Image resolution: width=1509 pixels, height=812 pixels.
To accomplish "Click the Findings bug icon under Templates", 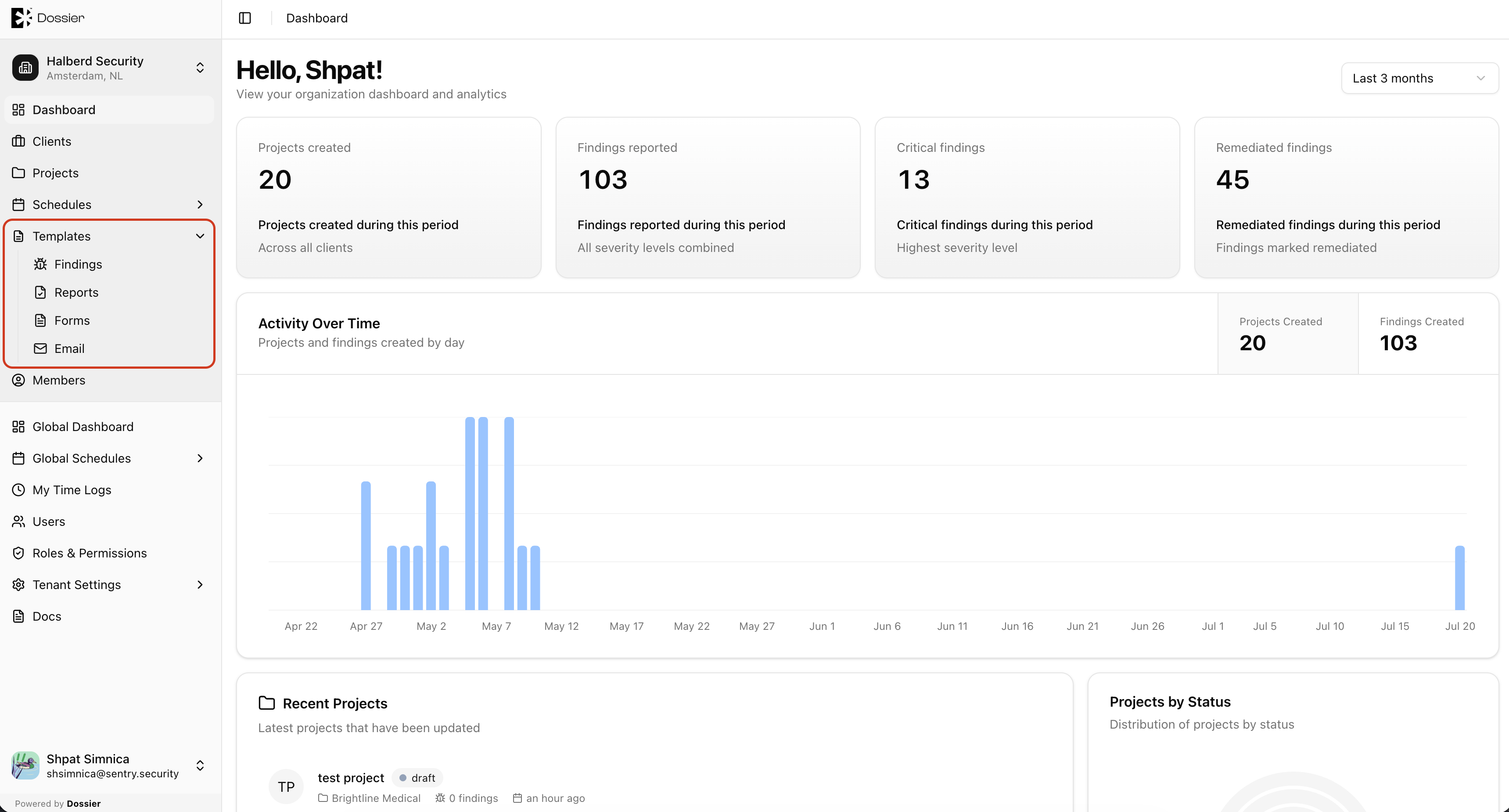I will tap(40, 265).
